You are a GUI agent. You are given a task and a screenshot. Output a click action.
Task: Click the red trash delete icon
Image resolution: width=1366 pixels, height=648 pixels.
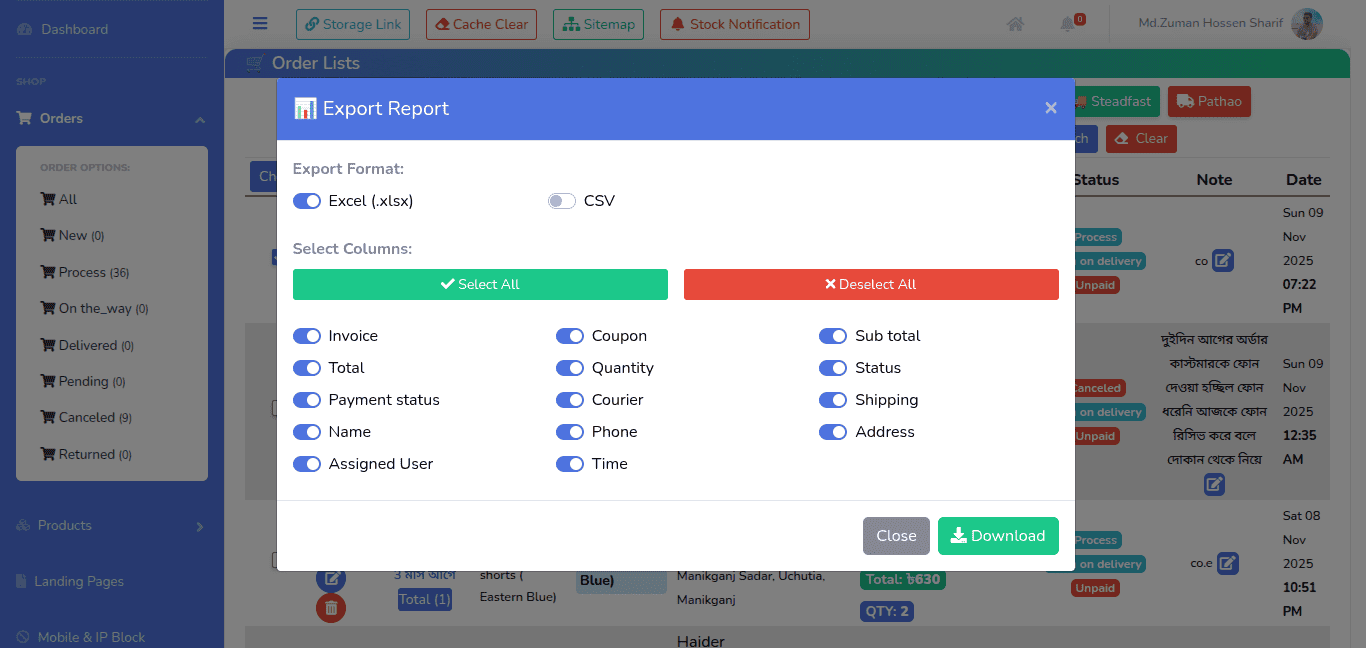click(331, 607)
